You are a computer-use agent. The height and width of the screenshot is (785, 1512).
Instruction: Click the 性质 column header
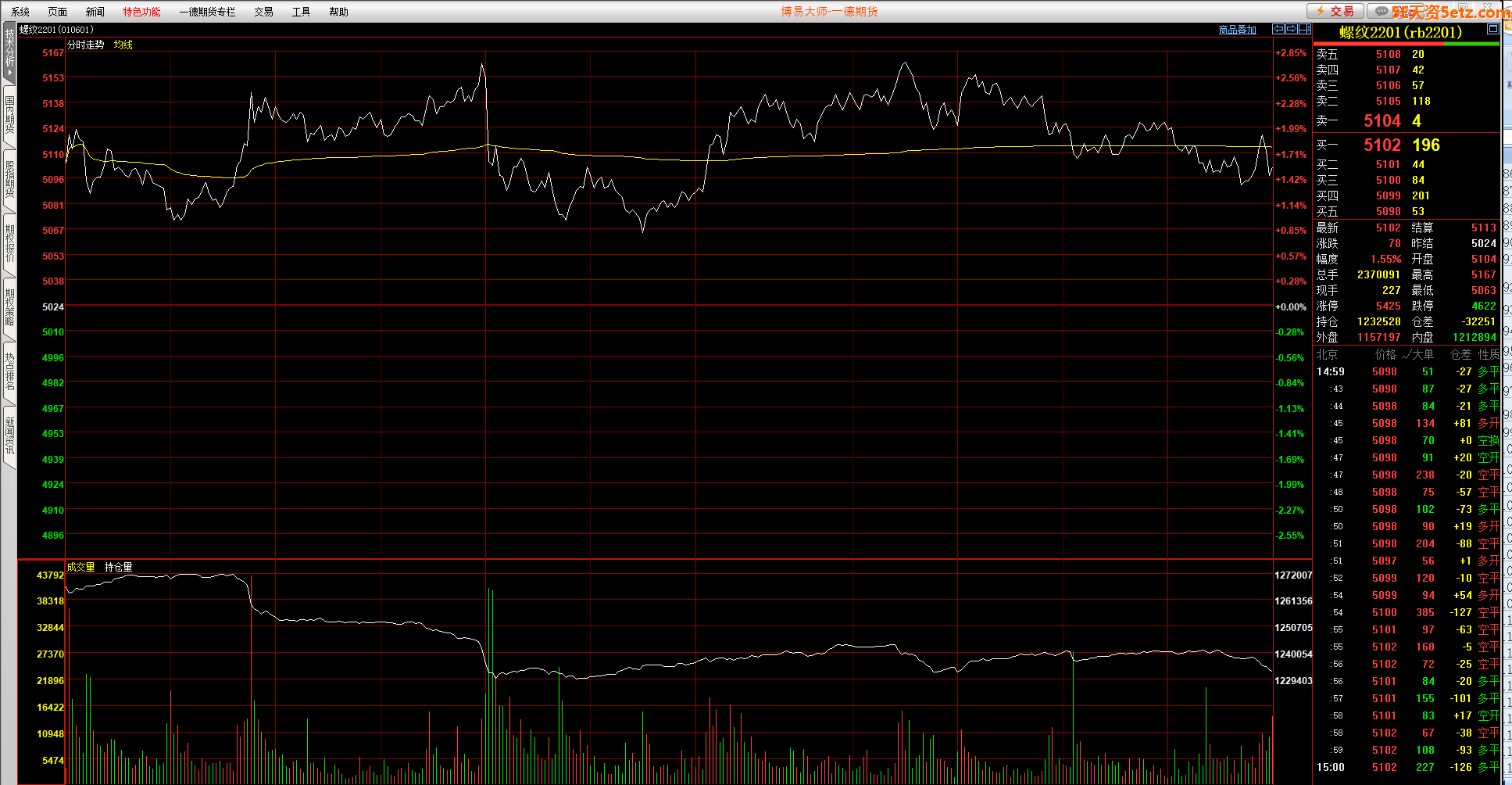coord(1488,354)
